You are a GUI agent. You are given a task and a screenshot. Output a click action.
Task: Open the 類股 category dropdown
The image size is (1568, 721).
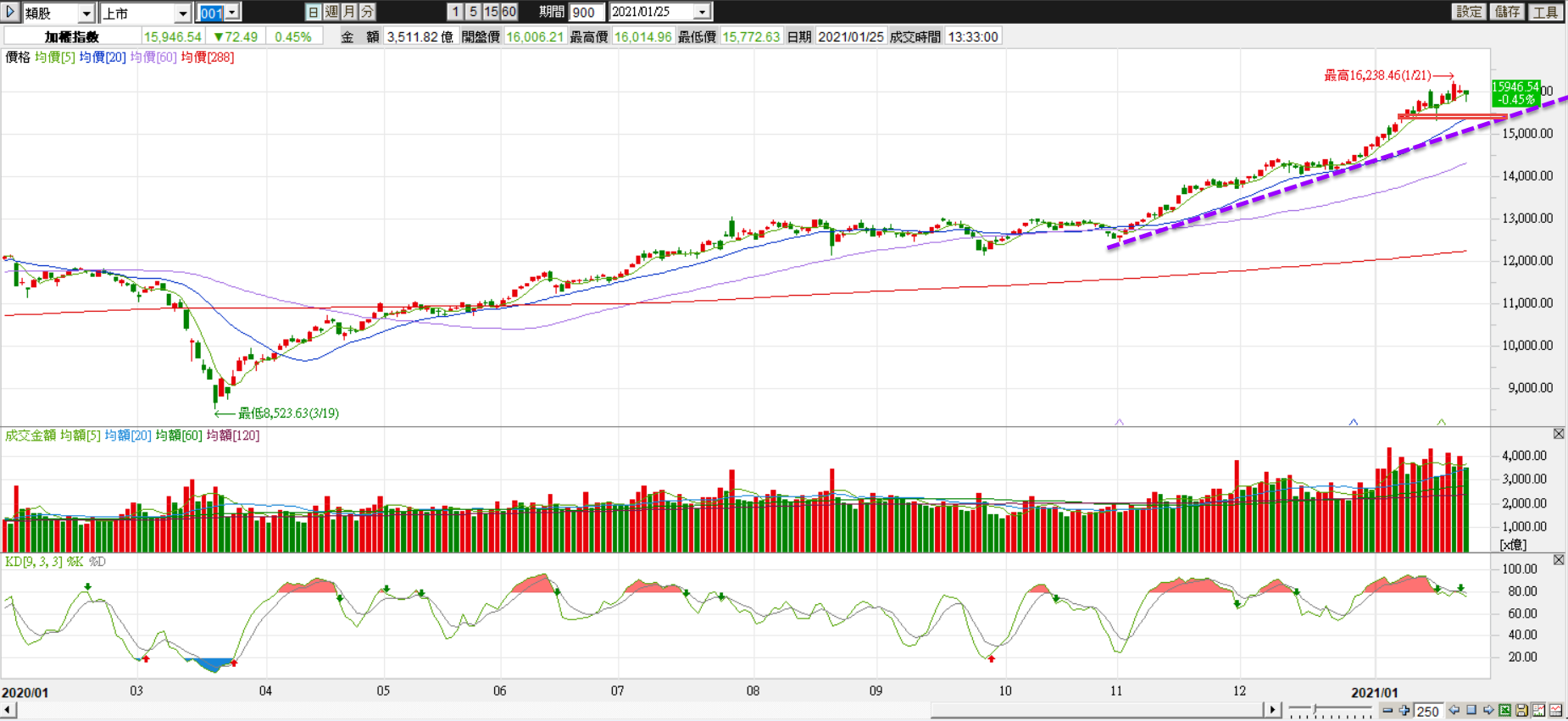coord(86,13)
